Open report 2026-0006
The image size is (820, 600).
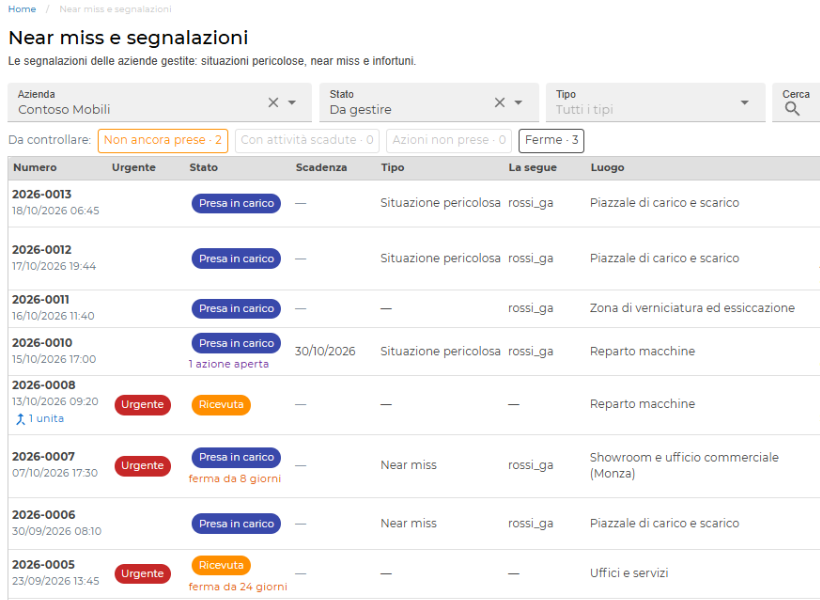(44, 515)
